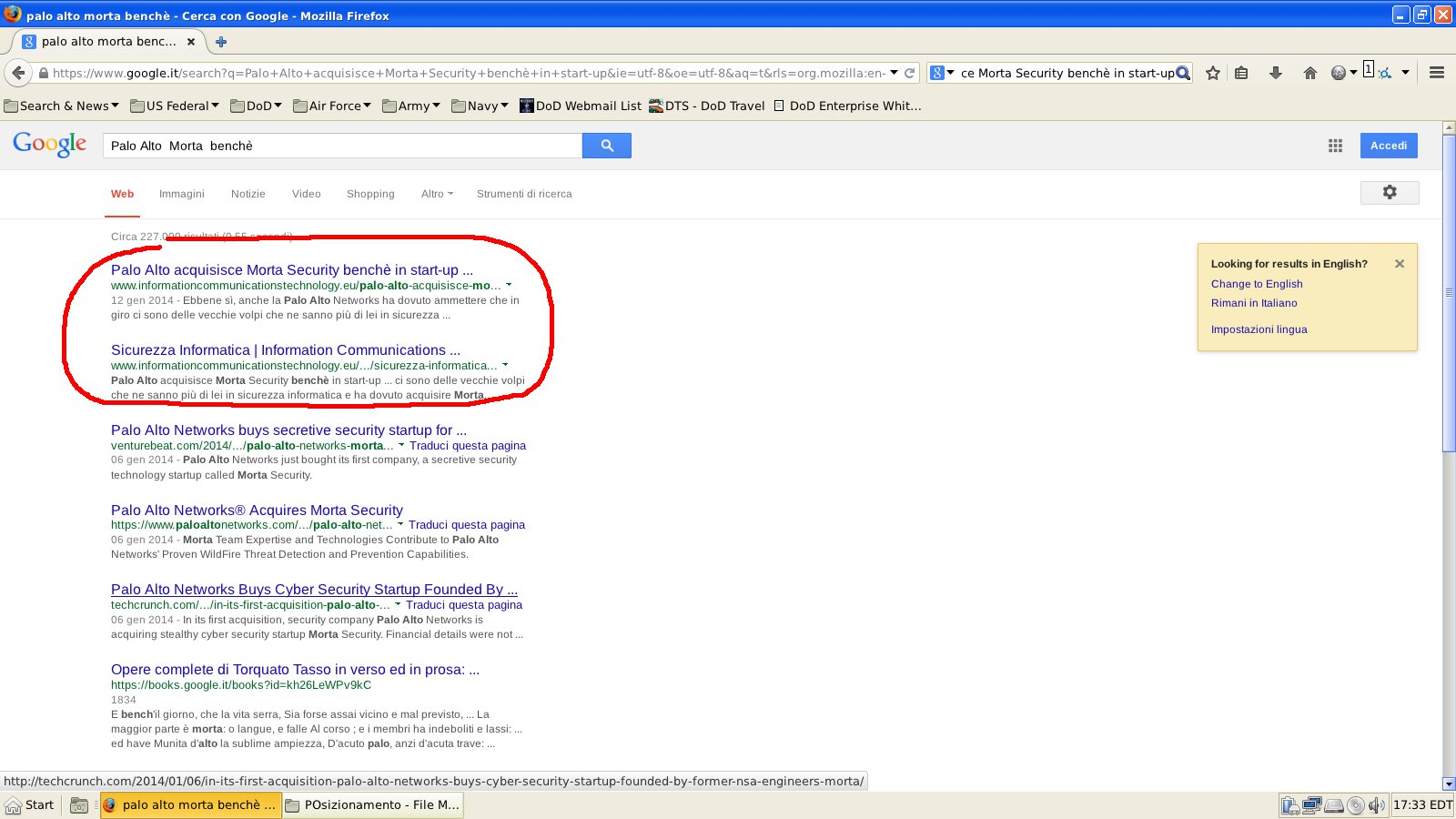The image size is (1456, 819).
Task: Click the blue Google search button
Action: (607, 146)
